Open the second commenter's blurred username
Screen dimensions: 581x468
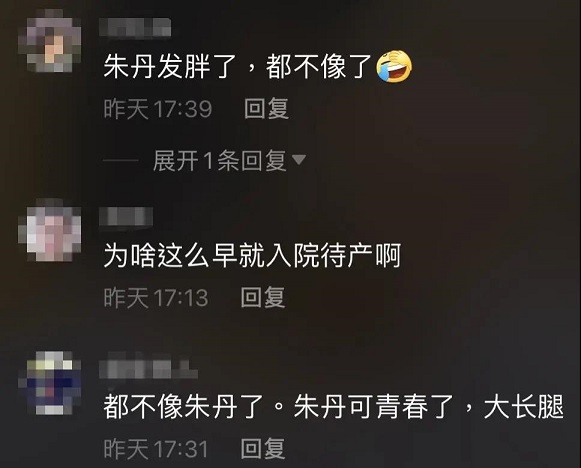(x=126, y=216)
